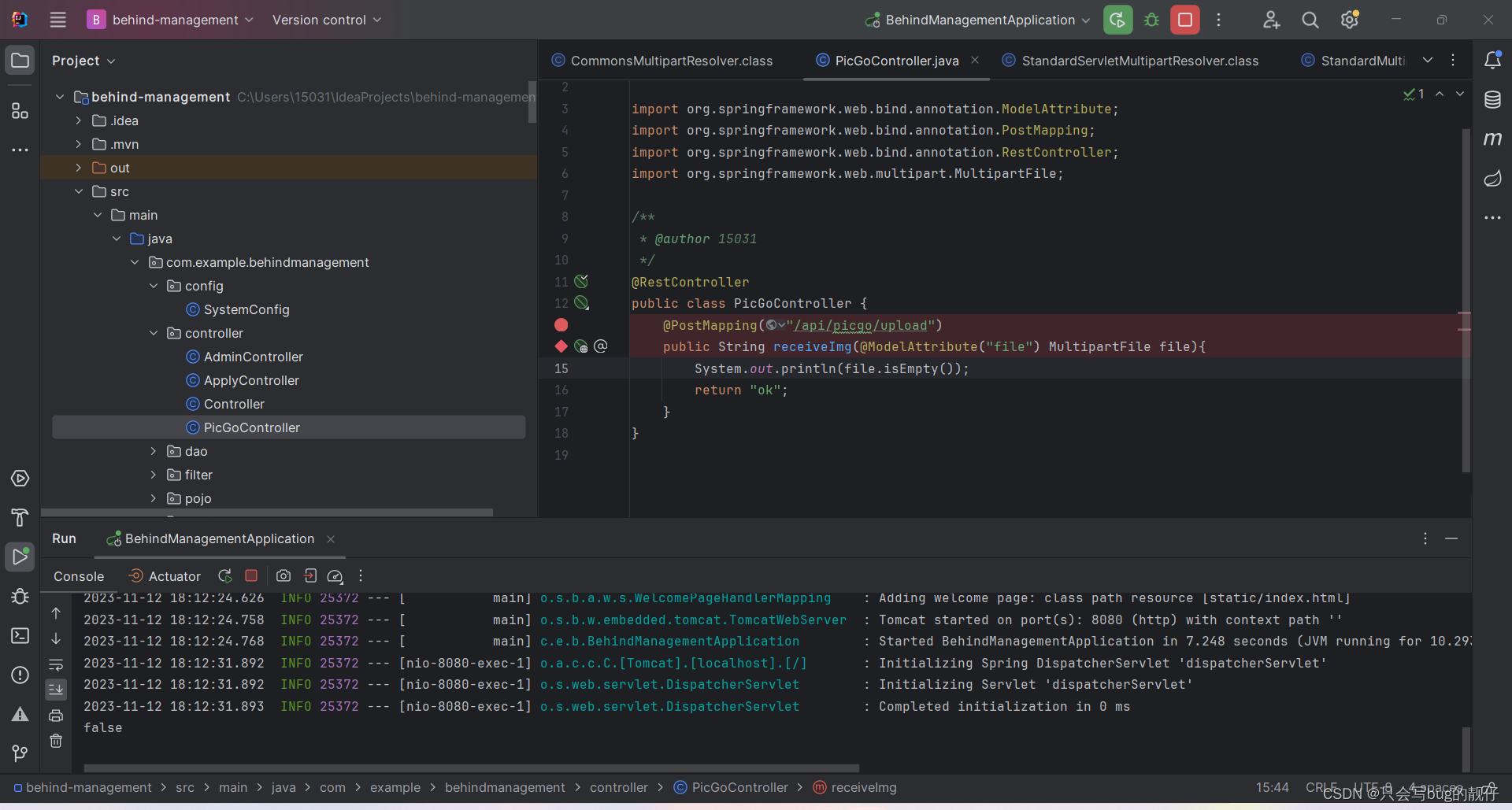The height and width of the screenshot is (810, 1512).
Task: Open the behind-management project dropdown
Action: coord(170,20)
